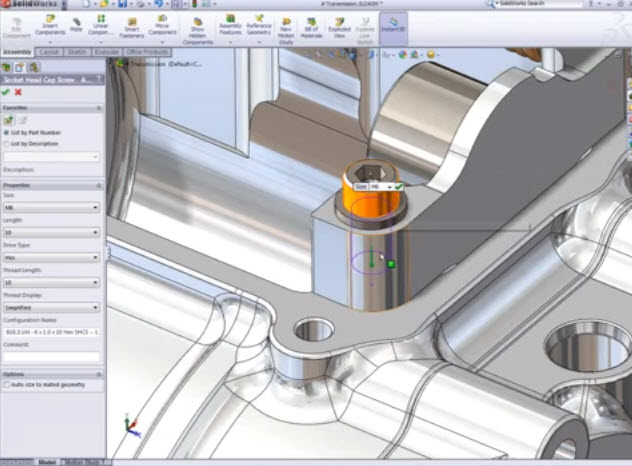Open the Length dropdown
Screen dimensions: 632x466
(51, 233)
